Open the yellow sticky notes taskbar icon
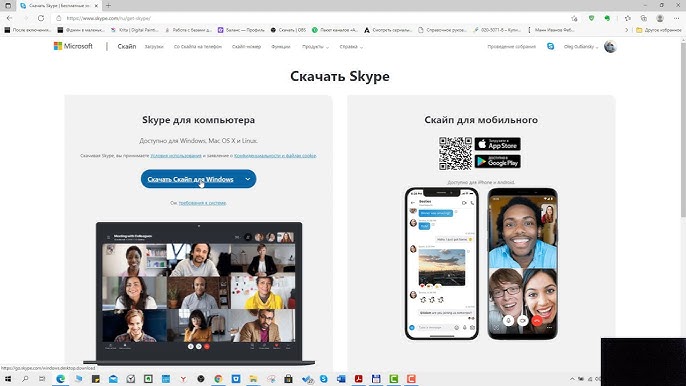This screenshot has height=386, width=686. (x=95, y=379)
